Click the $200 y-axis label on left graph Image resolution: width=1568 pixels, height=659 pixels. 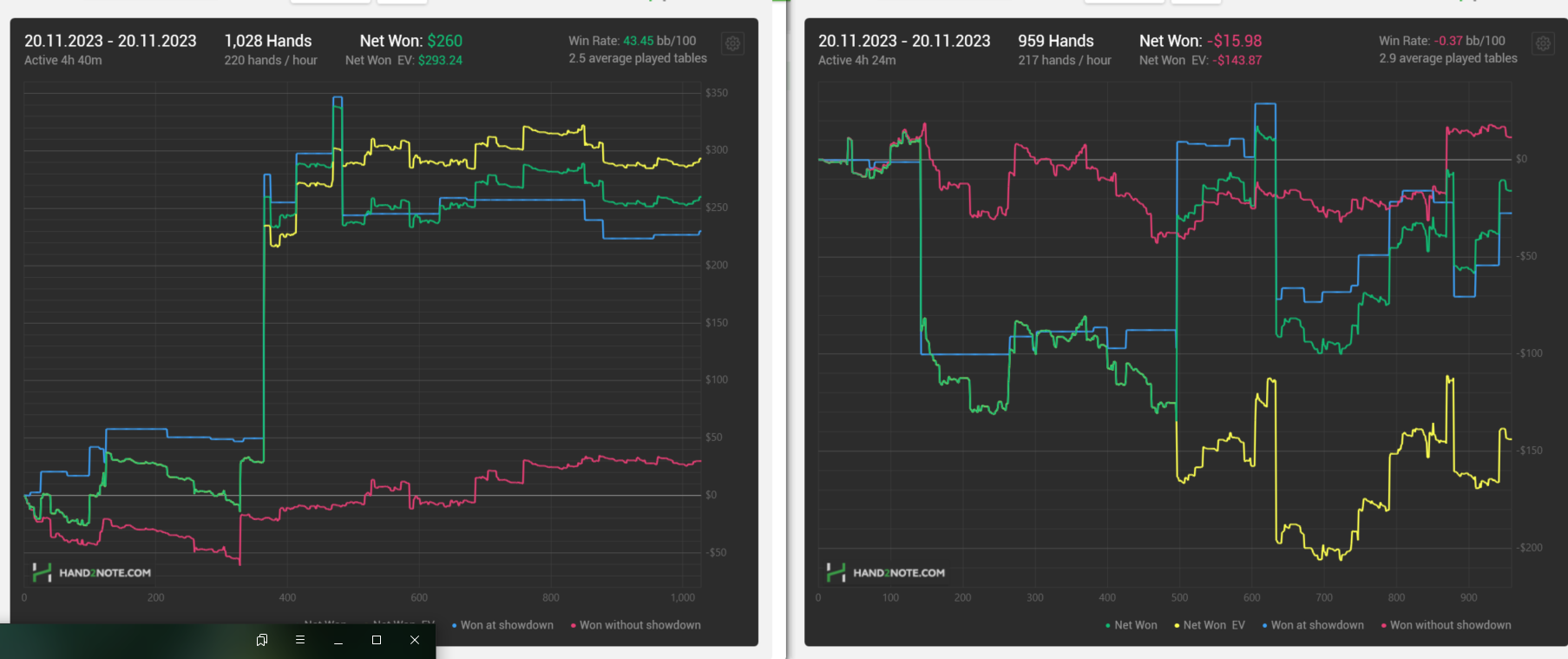tap(717, 265)
